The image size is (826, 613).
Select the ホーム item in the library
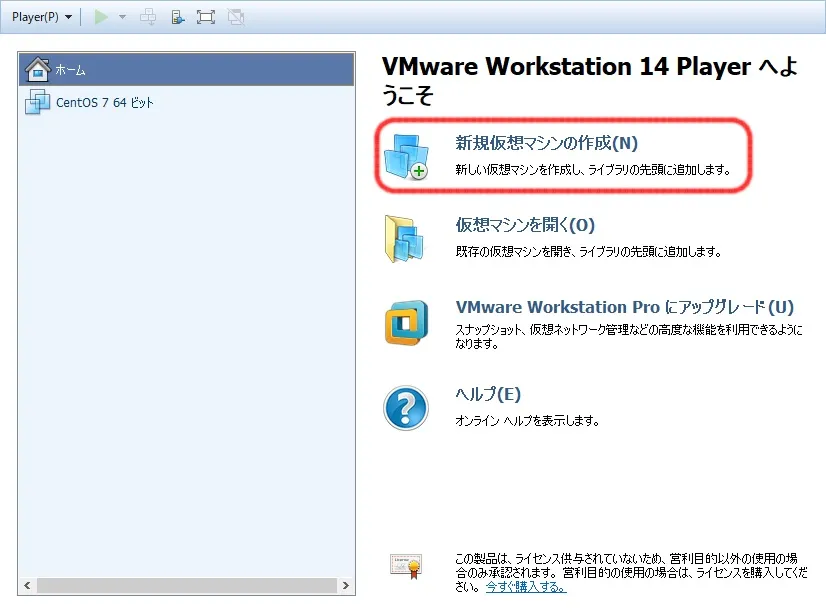click(186, 69)
